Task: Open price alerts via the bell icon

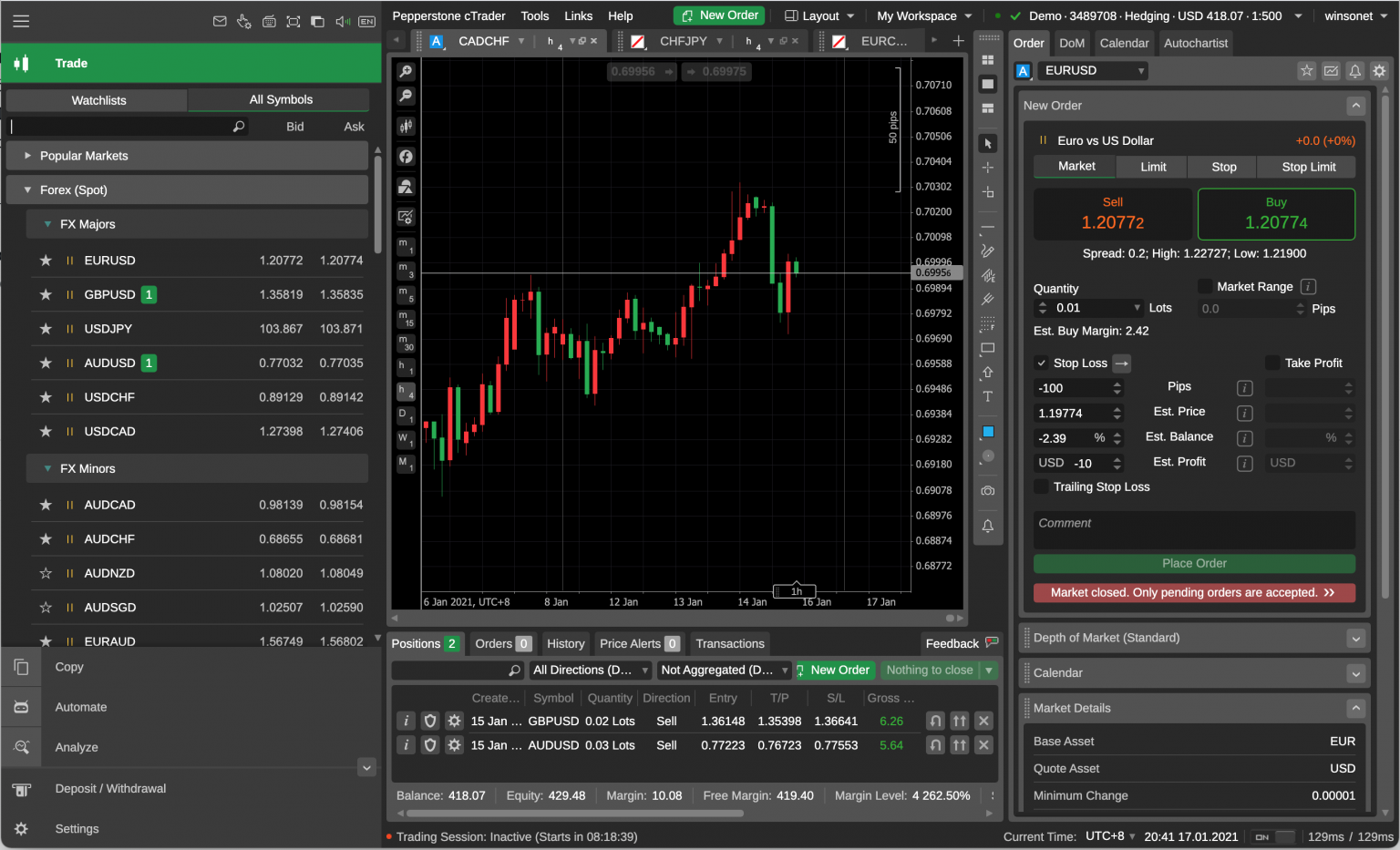Action: (988, 527)
